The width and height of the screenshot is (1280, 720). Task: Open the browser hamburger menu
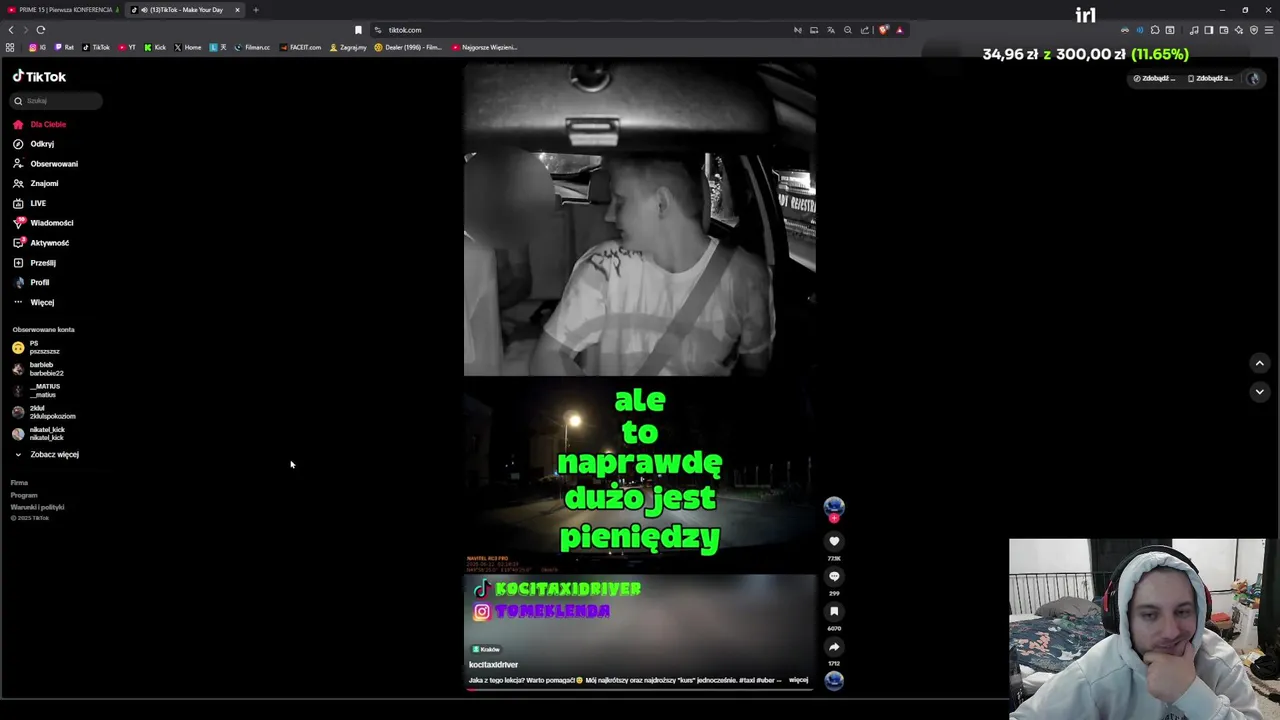pyautogui.click(x=1269, y=30)
